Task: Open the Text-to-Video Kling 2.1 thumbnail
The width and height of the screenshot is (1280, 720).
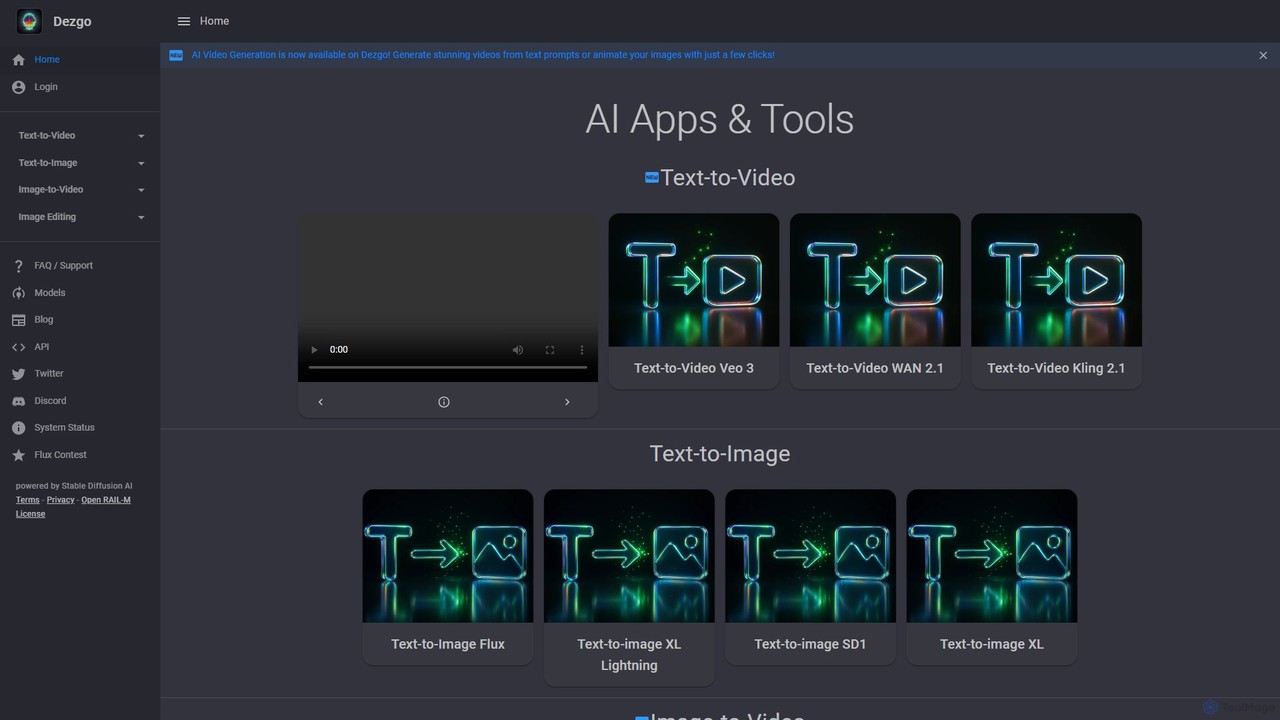Action: (1056, 280)
